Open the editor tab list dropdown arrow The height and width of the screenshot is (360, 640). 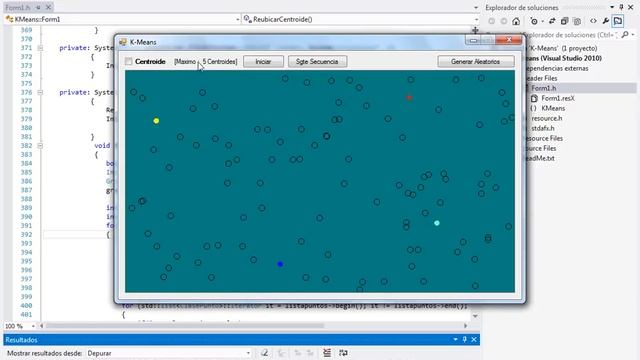(476, 7)
